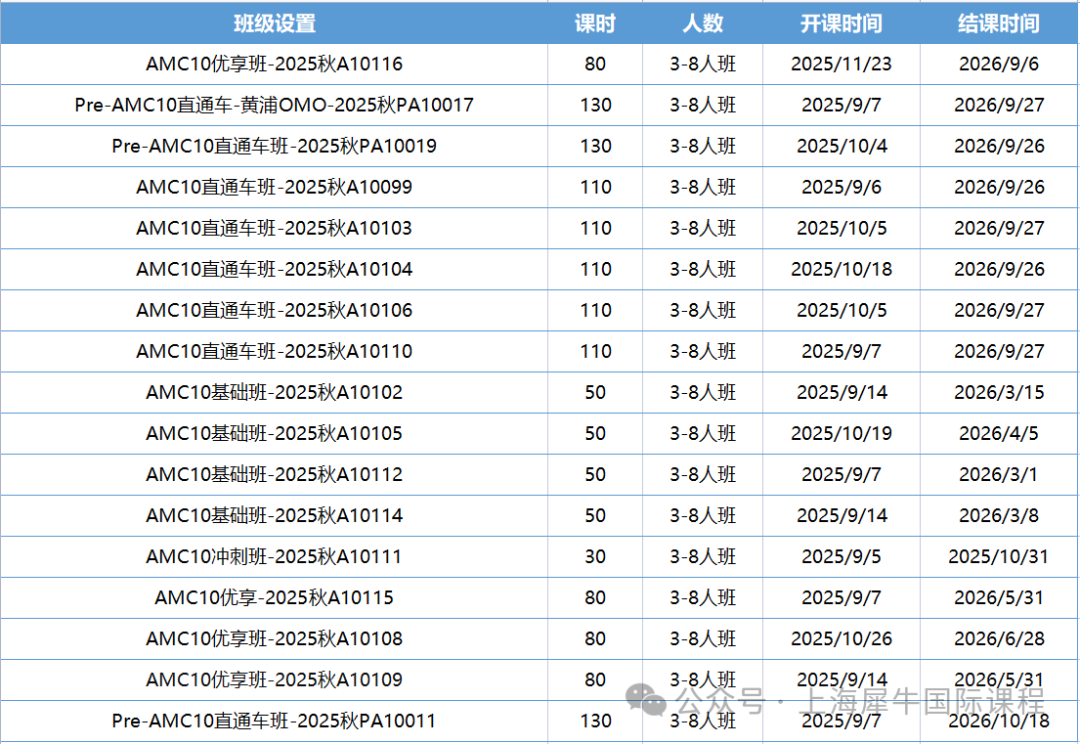Select cell AMC10冲刺班-2025秋A10111

[274, 557]
